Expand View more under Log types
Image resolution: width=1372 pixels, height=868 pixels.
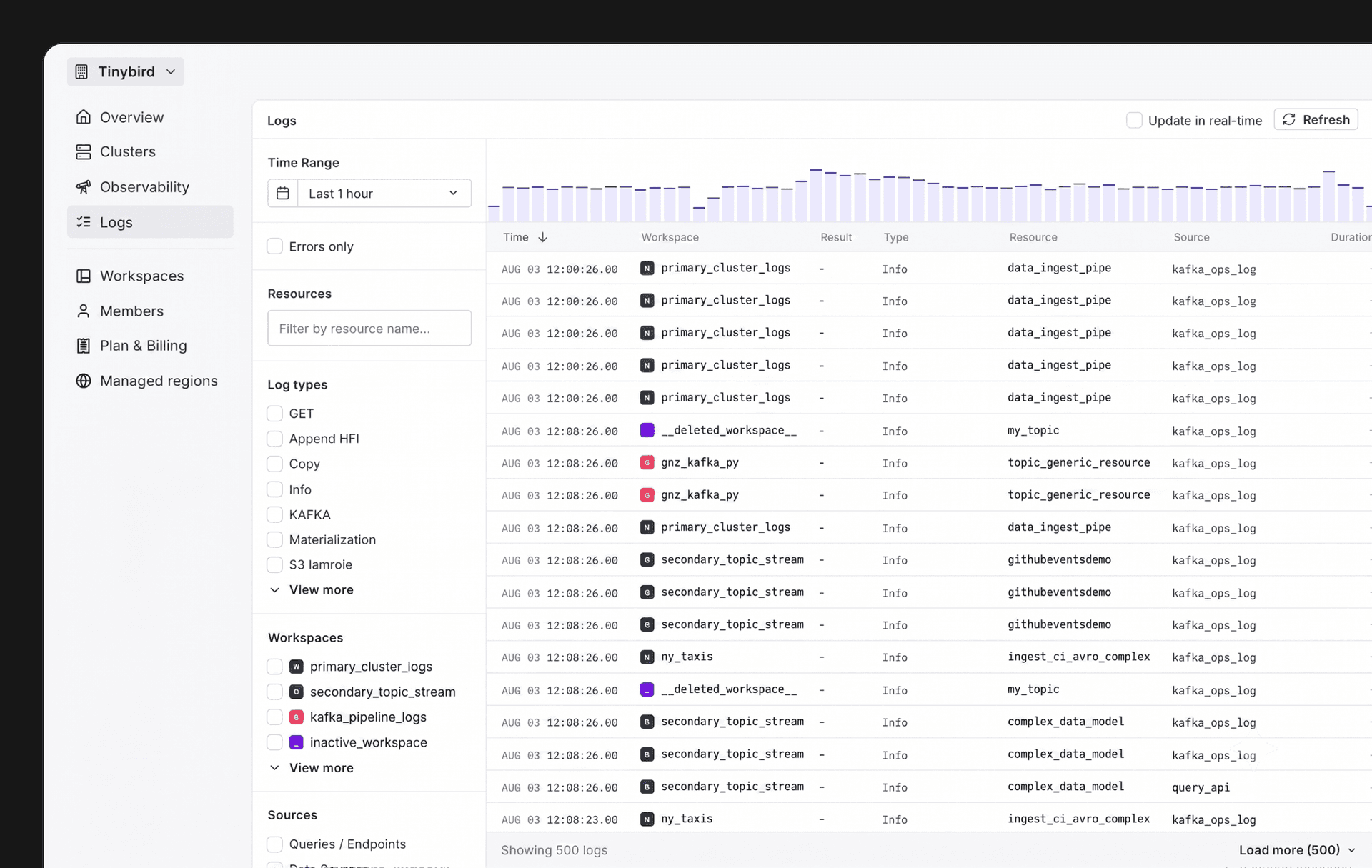(311, 590)
